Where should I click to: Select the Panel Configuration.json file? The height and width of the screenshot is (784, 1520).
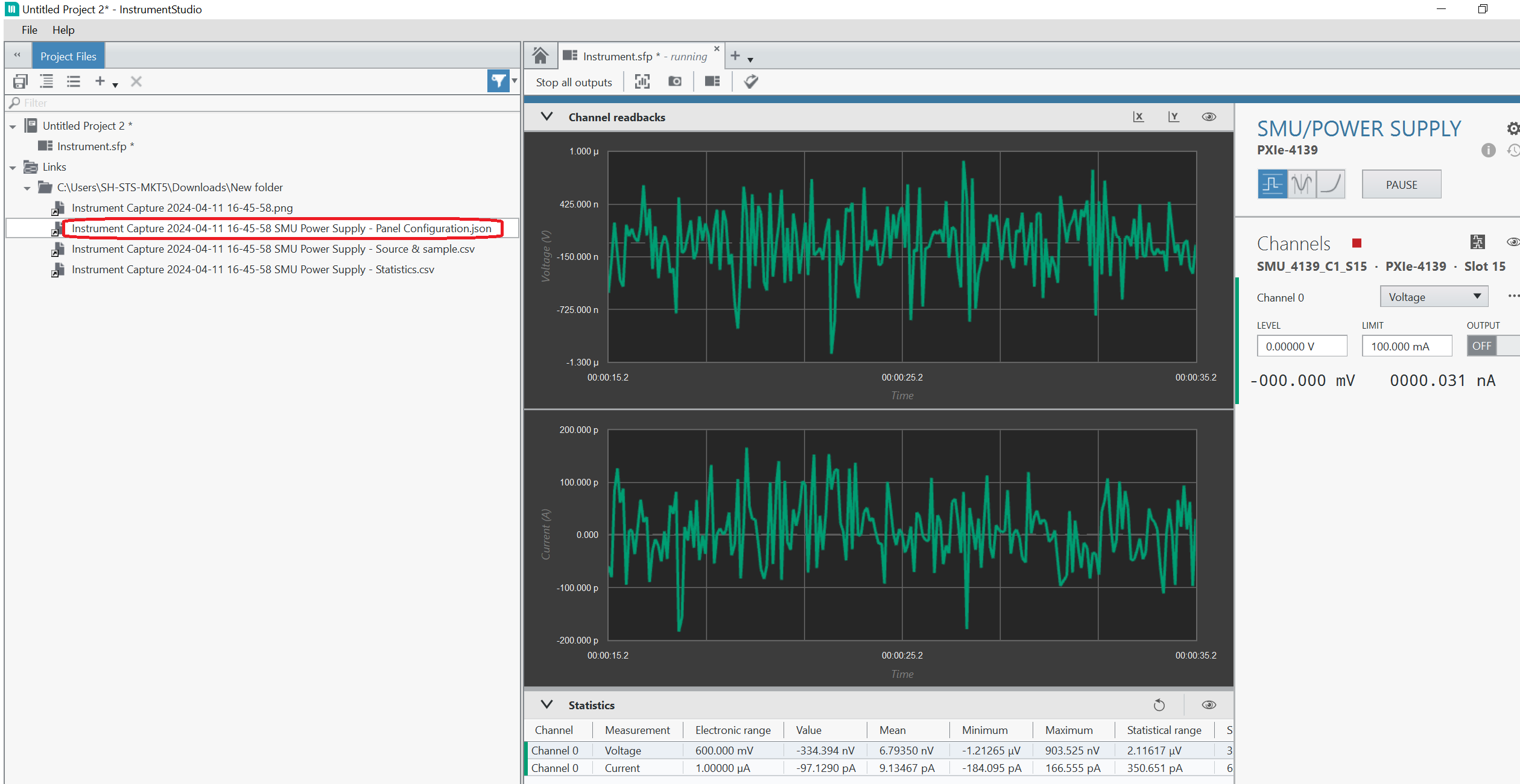click(x=281, y=229)
